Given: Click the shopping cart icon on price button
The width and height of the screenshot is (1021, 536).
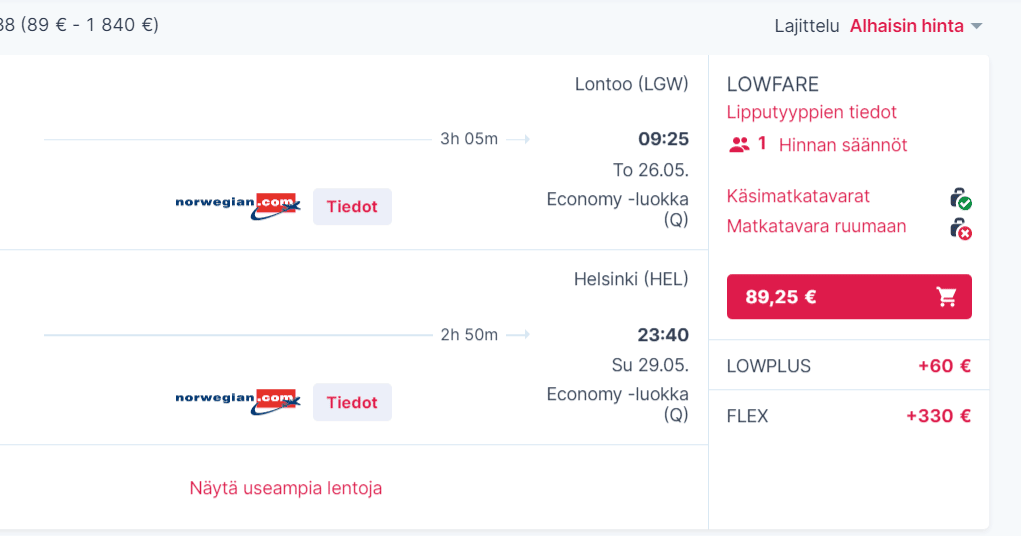Looking at the screenshot, I should (x=946, y=297).
